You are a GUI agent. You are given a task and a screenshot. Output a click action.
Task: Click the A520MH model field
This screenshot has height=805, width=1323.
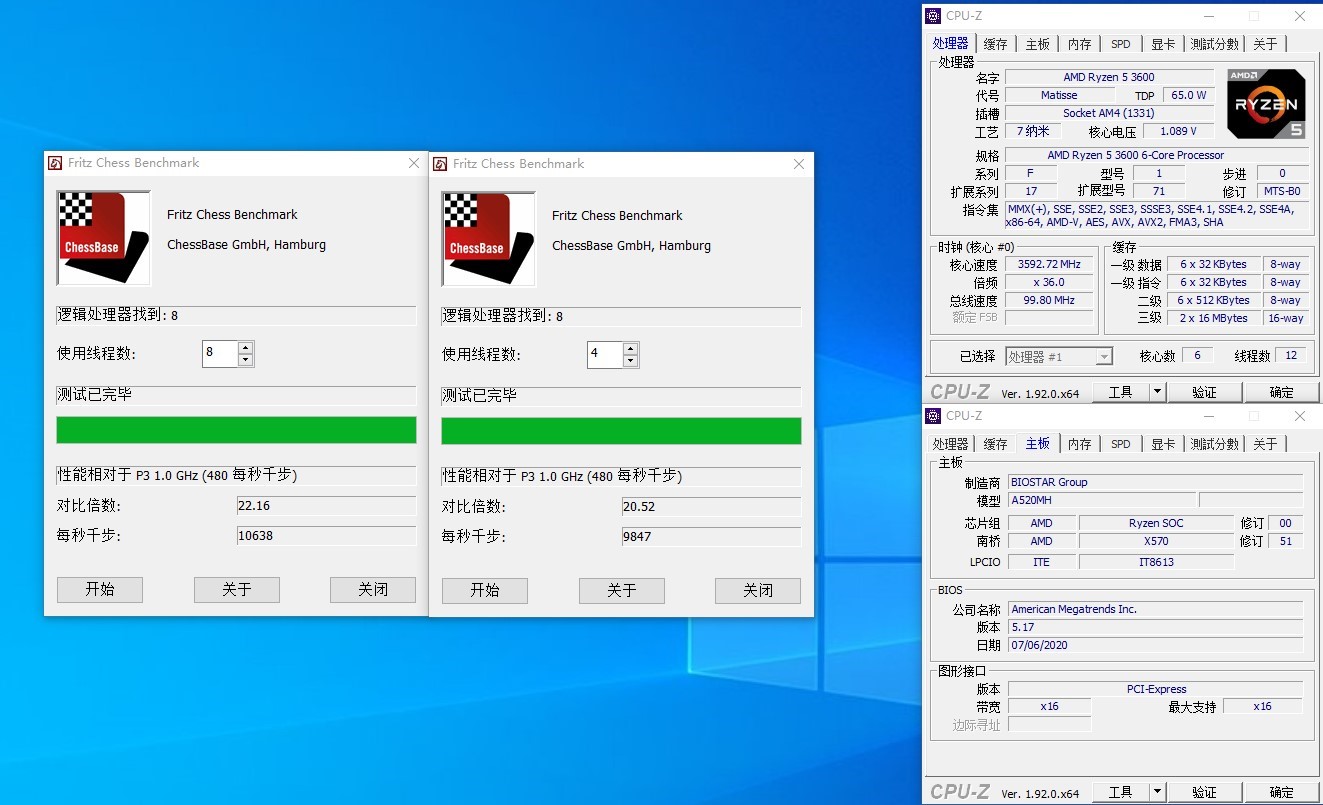pos(1101,500)
